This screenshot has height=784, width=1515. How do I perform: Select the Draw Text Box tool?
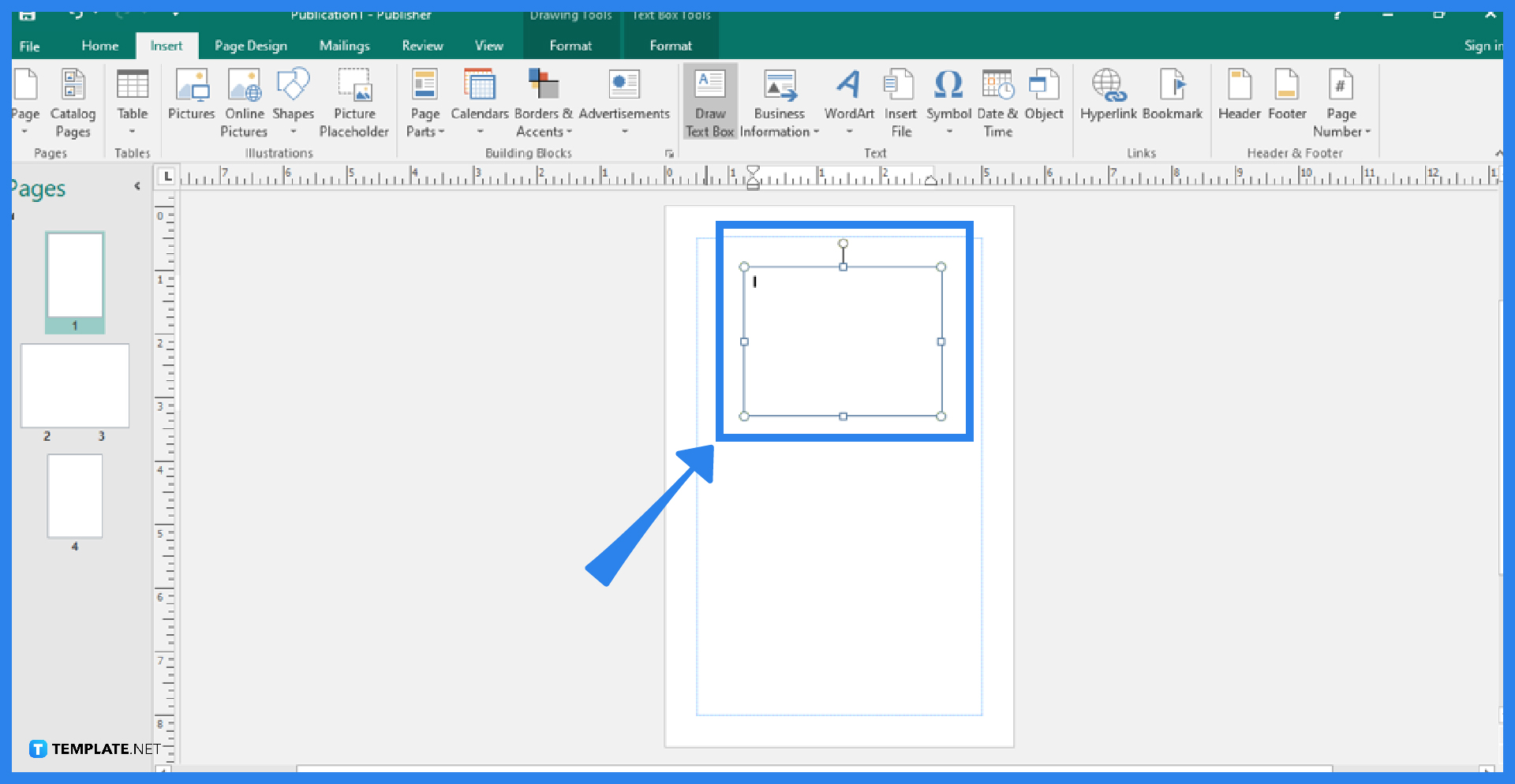click(709, 101)
